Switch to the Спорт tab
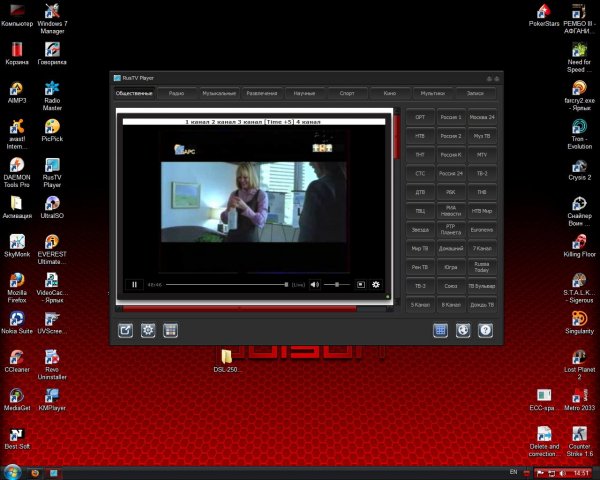 click(347, 93)
